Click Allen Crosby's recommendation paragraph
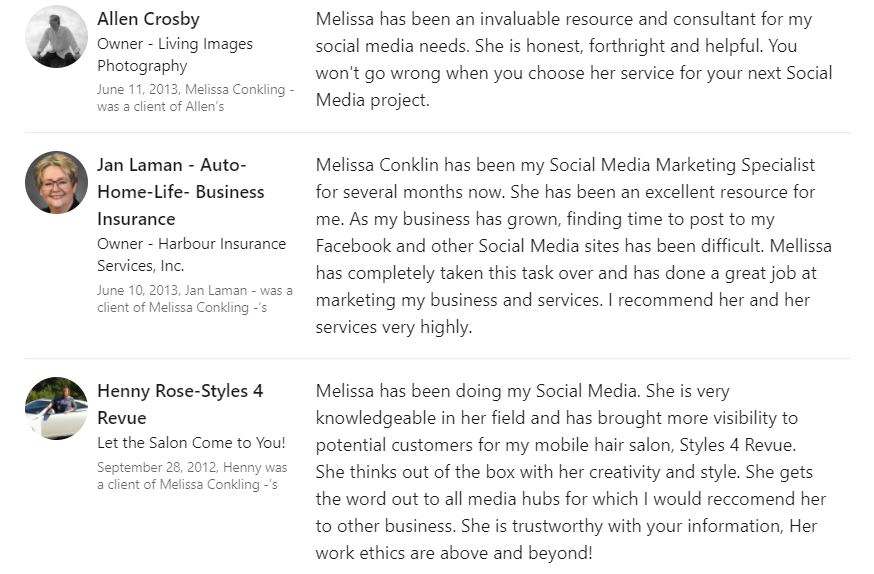The width and height of the screenshot is (874, 574). click(x=573, y=59)
